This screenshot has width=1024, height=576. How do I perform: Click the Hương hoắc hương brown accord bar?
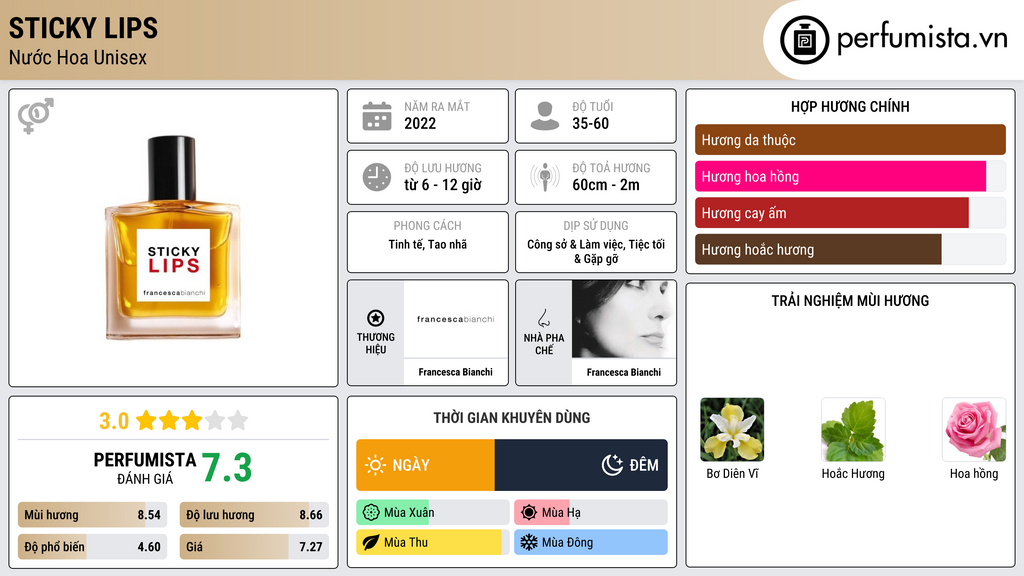[850, 249]
